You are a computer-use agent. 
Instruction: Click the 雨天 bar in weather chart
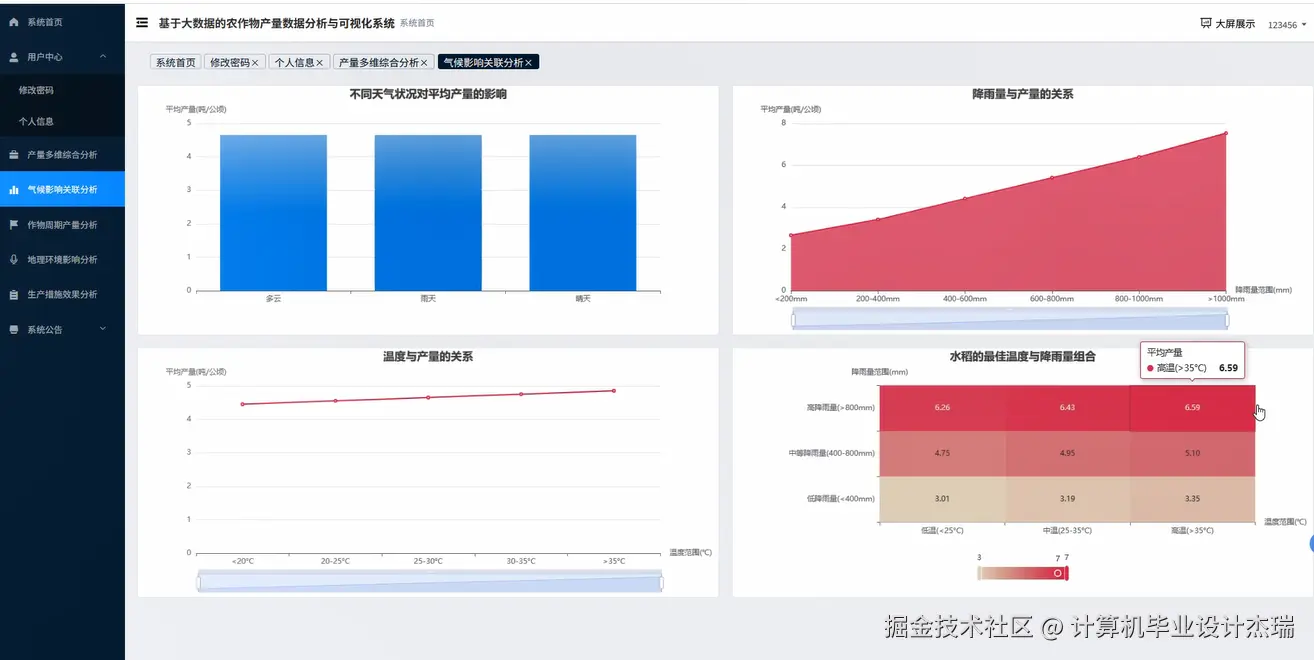[428, 213]
